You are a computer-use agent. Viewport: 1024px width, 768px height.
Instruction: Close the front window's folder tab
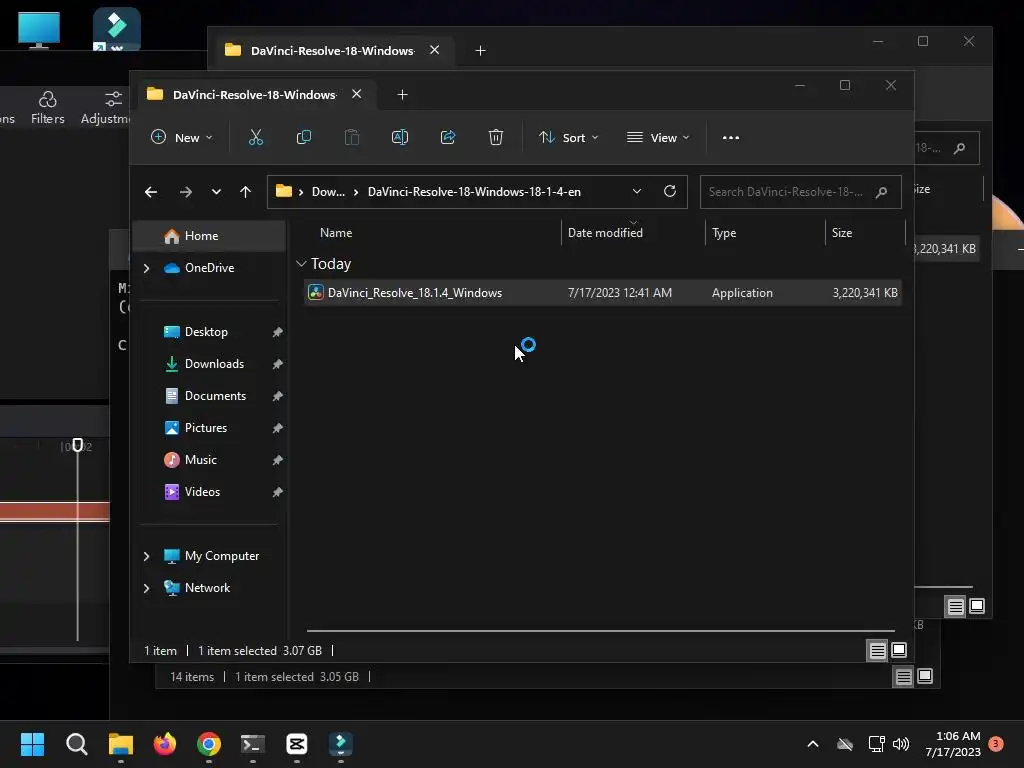(x=357, y=94)
